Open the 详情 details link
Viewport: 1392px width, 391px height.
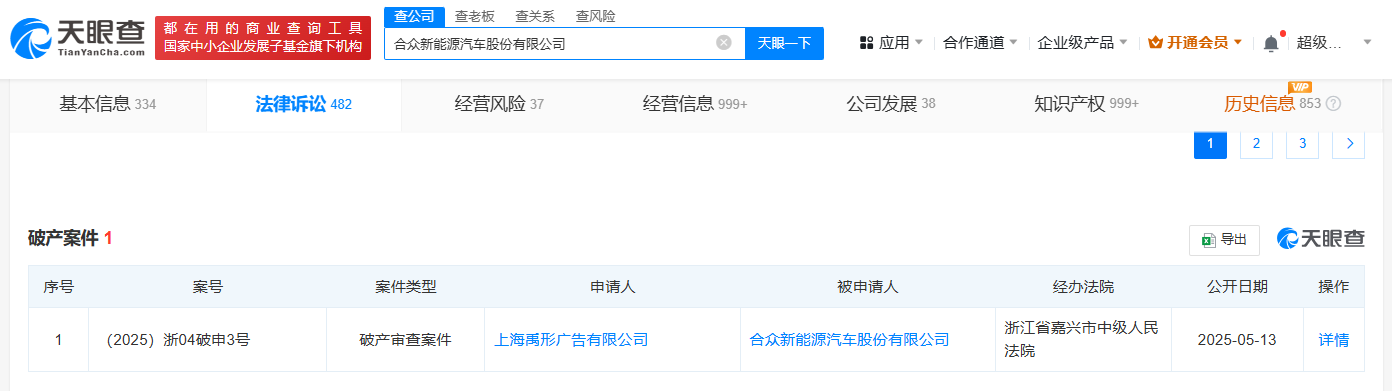tap(1334, 340)
